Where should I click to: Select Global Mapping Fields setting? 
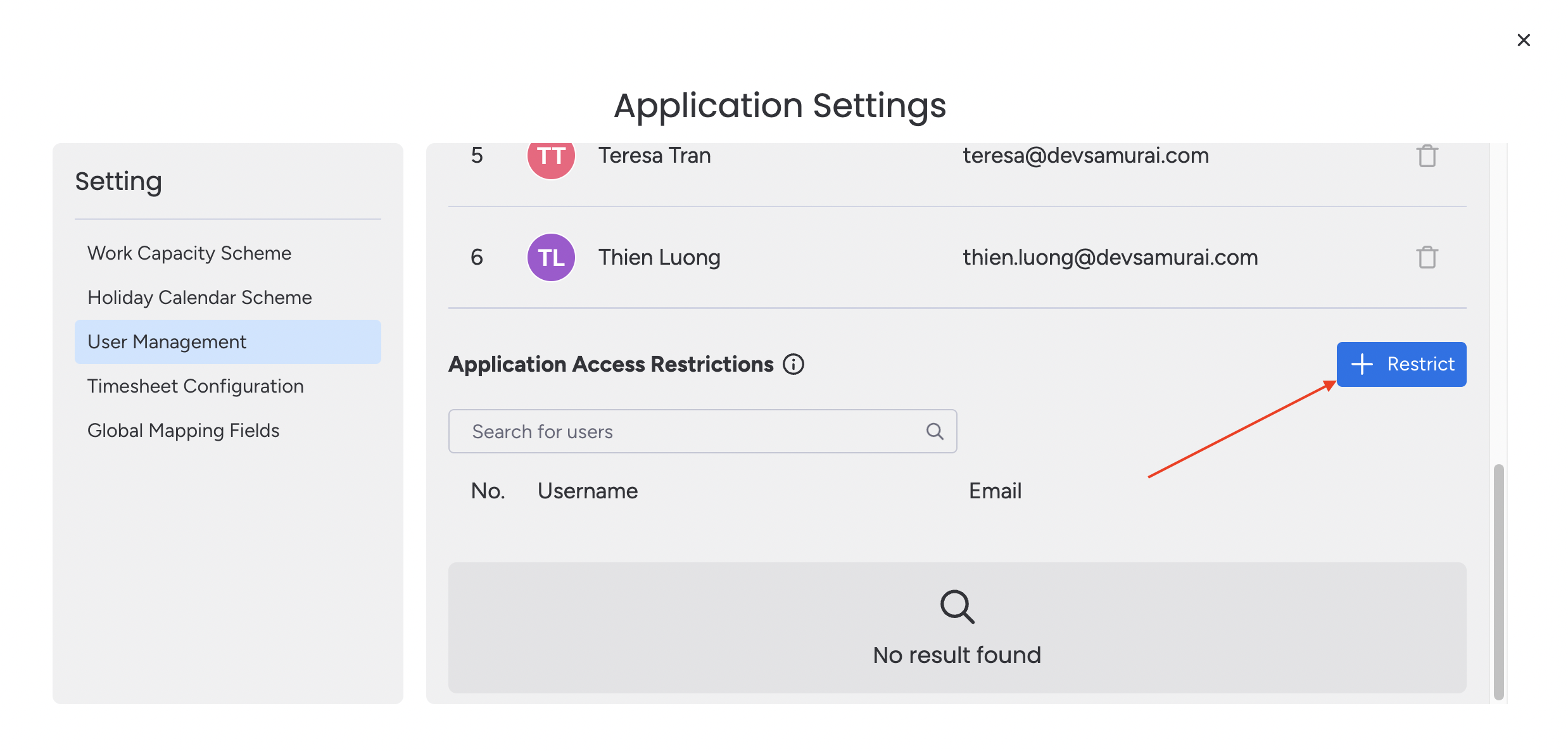(183, 429)
